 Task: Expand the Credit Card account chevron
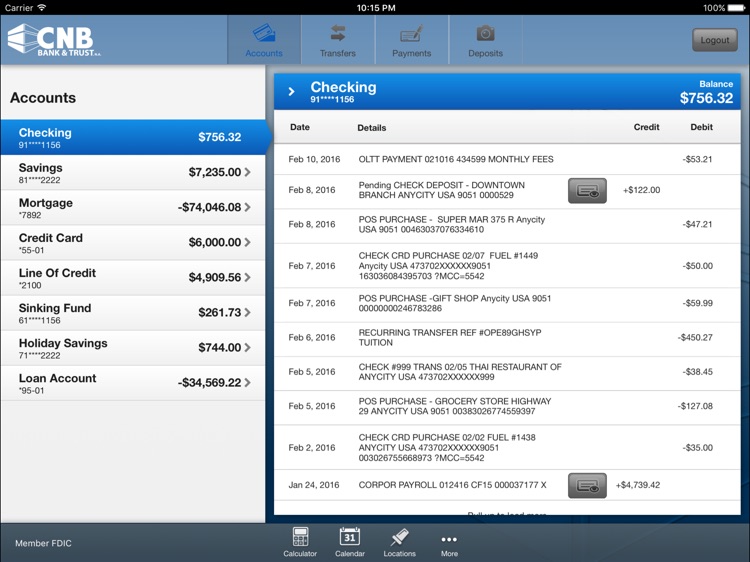247,242
